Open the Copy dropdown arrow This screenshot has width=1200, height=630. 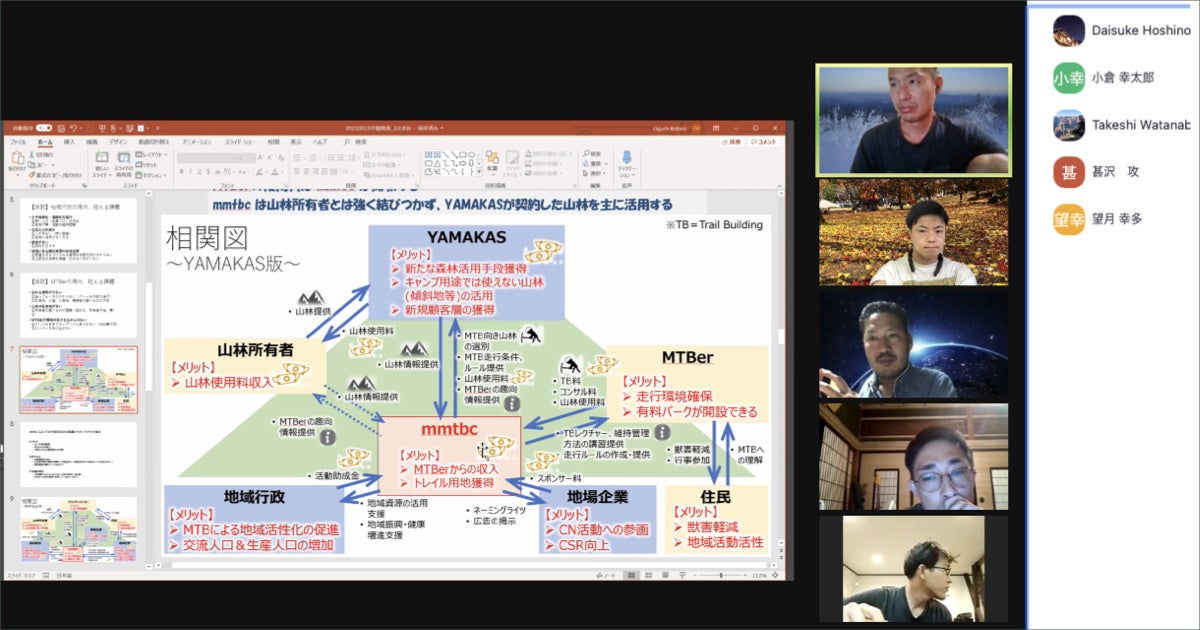pyautogui.click(x=53, y=165)
